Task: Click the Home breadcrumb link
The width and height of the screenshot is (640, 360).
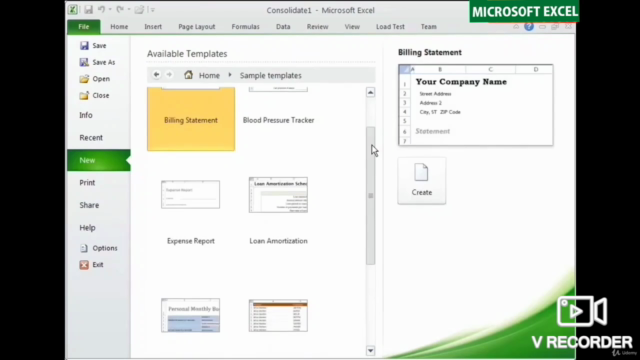Action: tap(209, 76)
